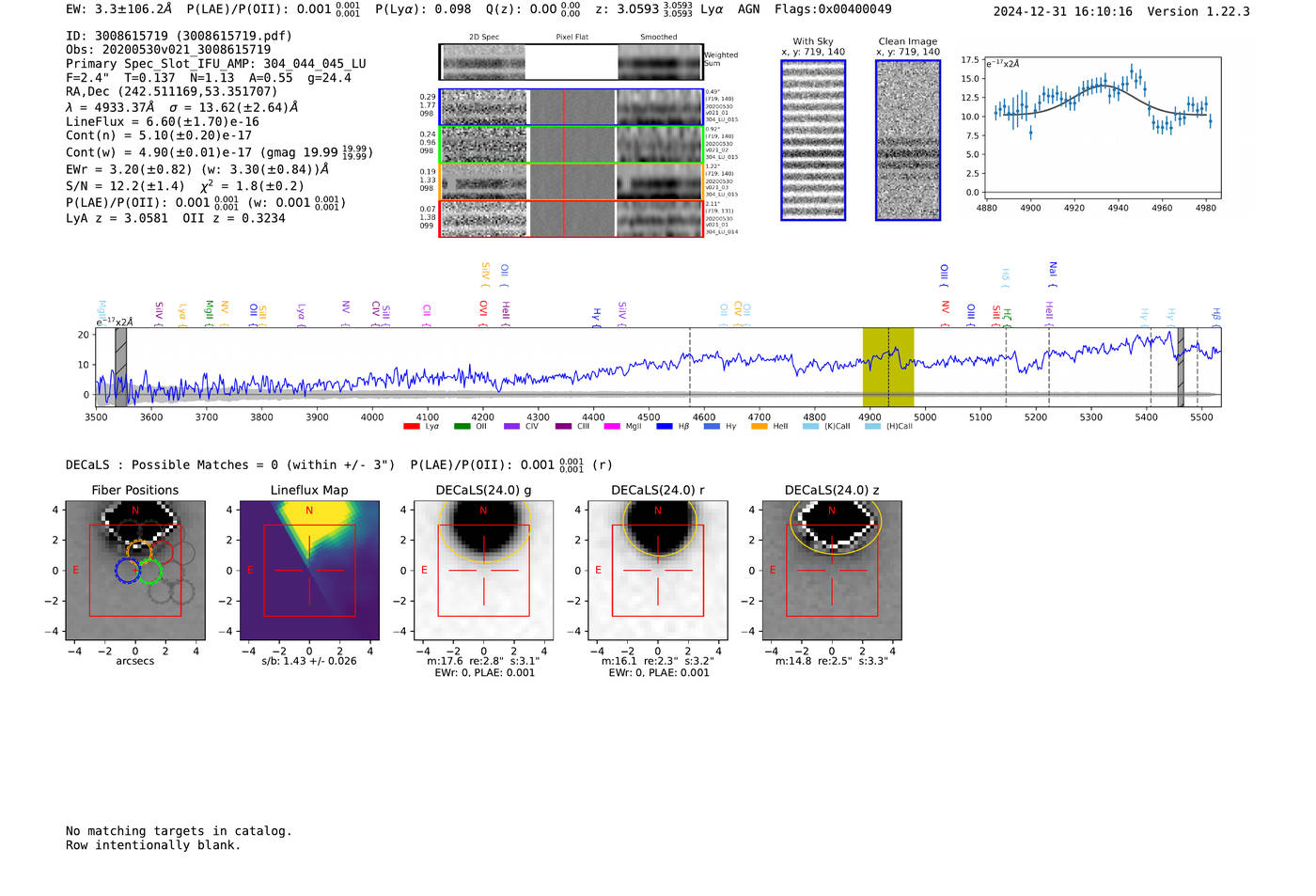Screen dimensions: 1316x896
Task: Select the red-outlined fiber spectrum row
Action: click(x=571, y=219)
